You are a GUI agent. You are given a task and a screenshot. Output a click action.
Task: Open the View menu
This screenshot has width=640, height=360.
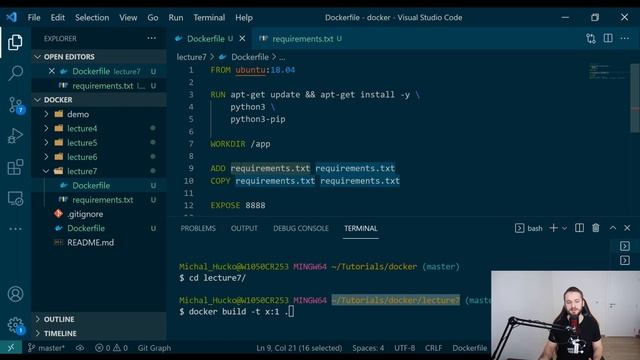tap(128, 18)
